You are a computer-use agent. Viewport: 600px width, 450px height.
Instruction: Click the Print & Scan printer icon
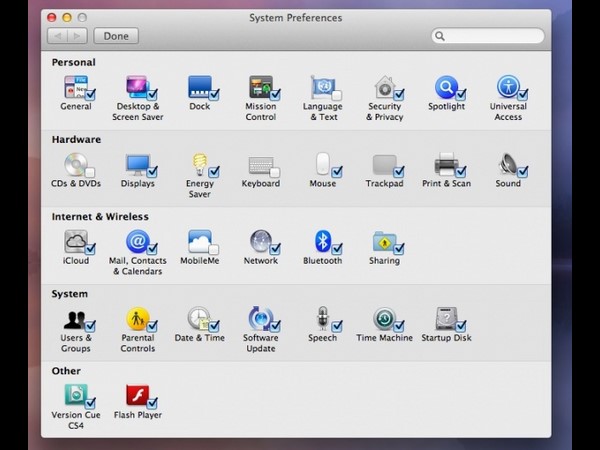(x=446, y=164)
